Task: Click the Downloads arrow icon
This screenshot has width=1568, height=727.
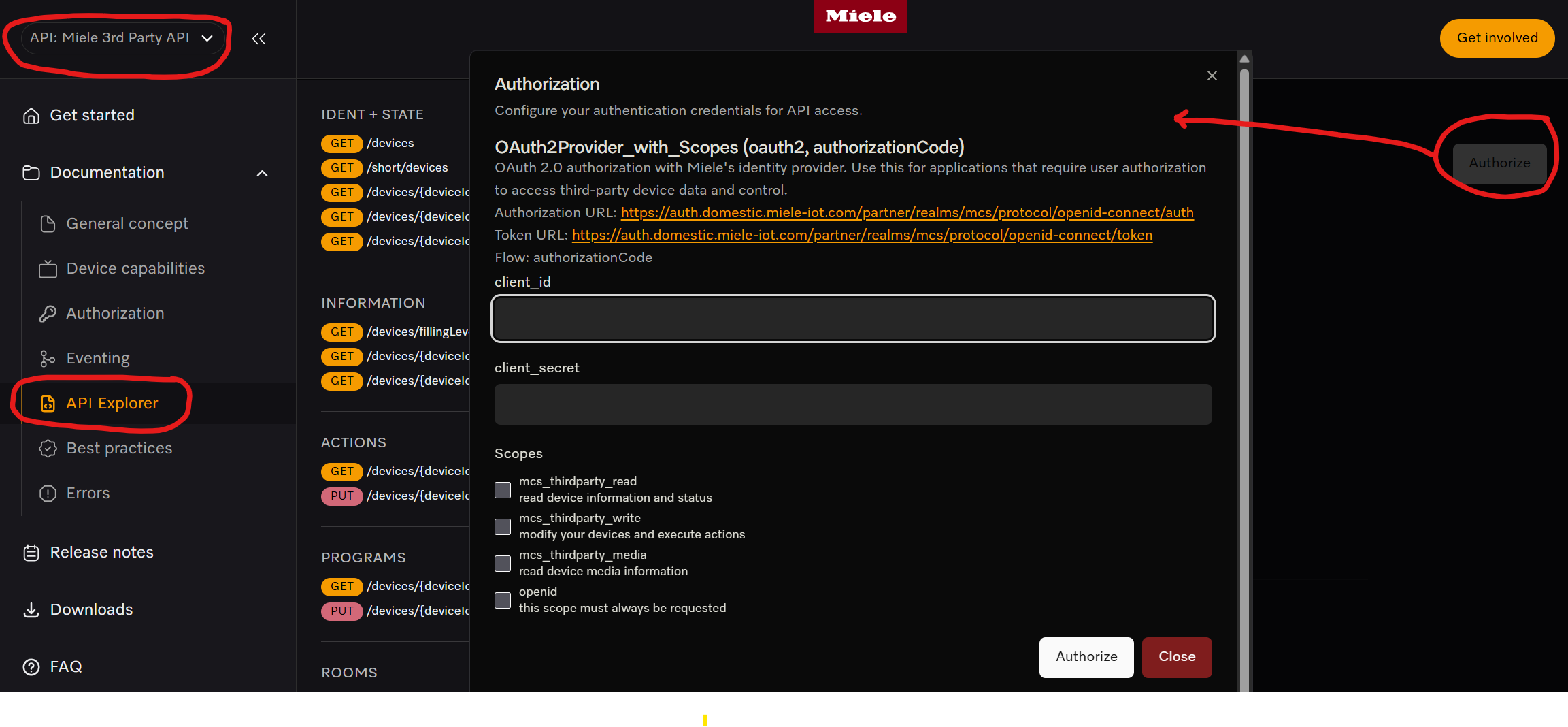Action: tap(31, 610)
